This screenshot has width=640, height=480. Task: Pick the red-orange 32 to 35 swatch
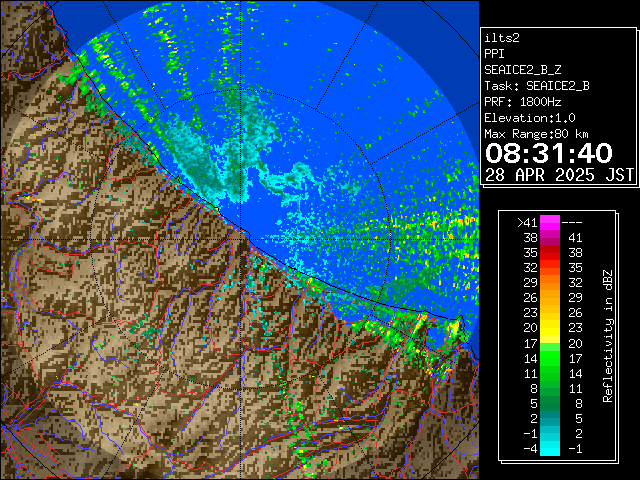coord(550,268)
